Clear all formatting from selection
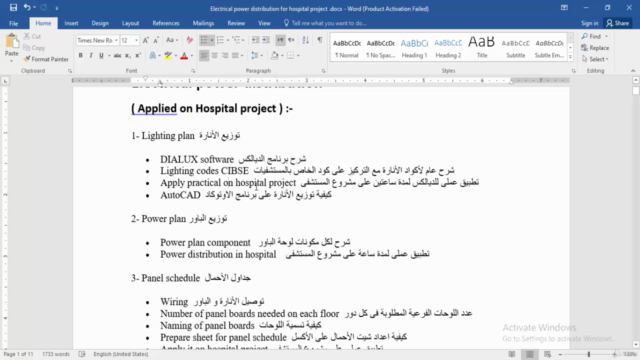This screenshot has width=640, height=360. point(190,40)
